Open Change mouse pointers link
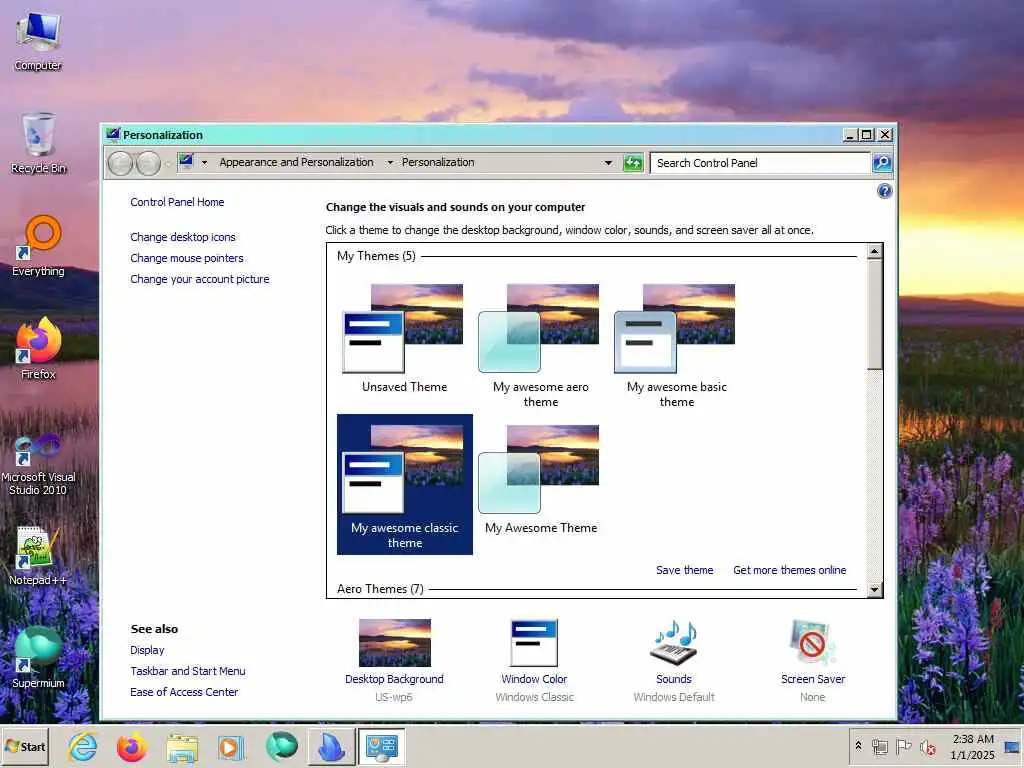The width and height of the screenshot is (1024, 768). [x=187, y=258]
